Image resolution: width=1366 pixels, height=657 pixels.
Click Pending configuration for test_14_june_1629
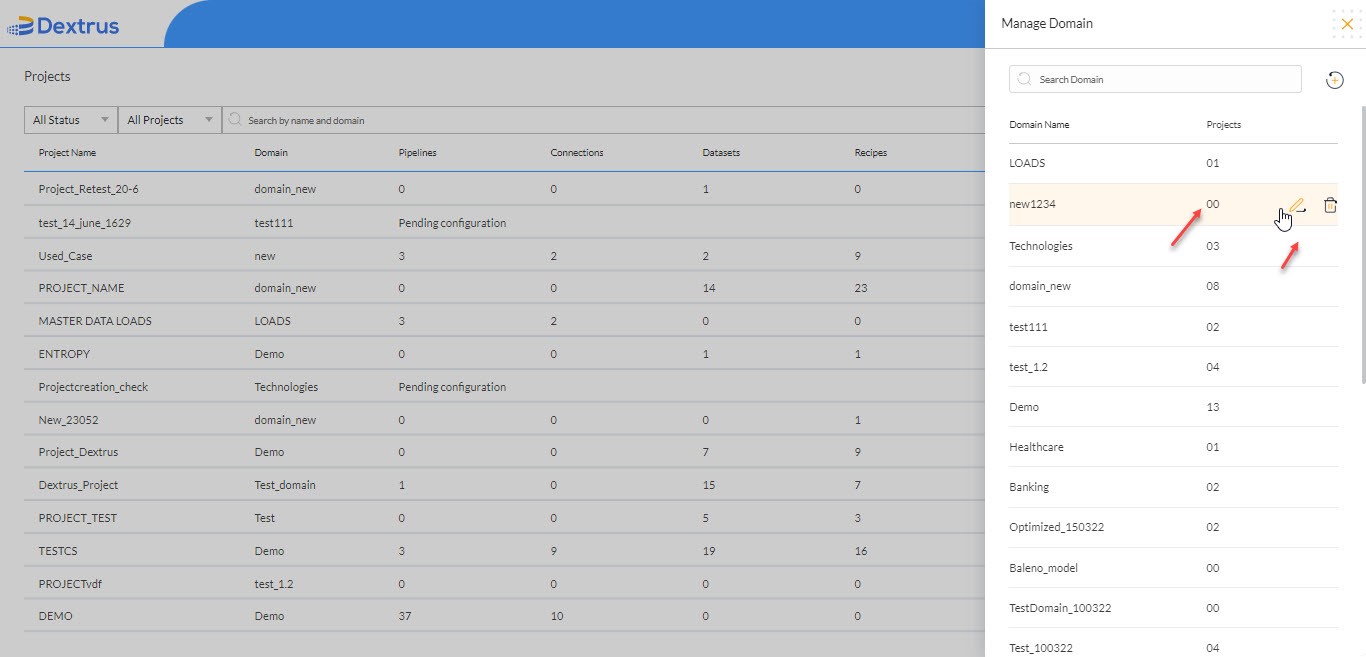pyautogui.click(x=452, y=223)
